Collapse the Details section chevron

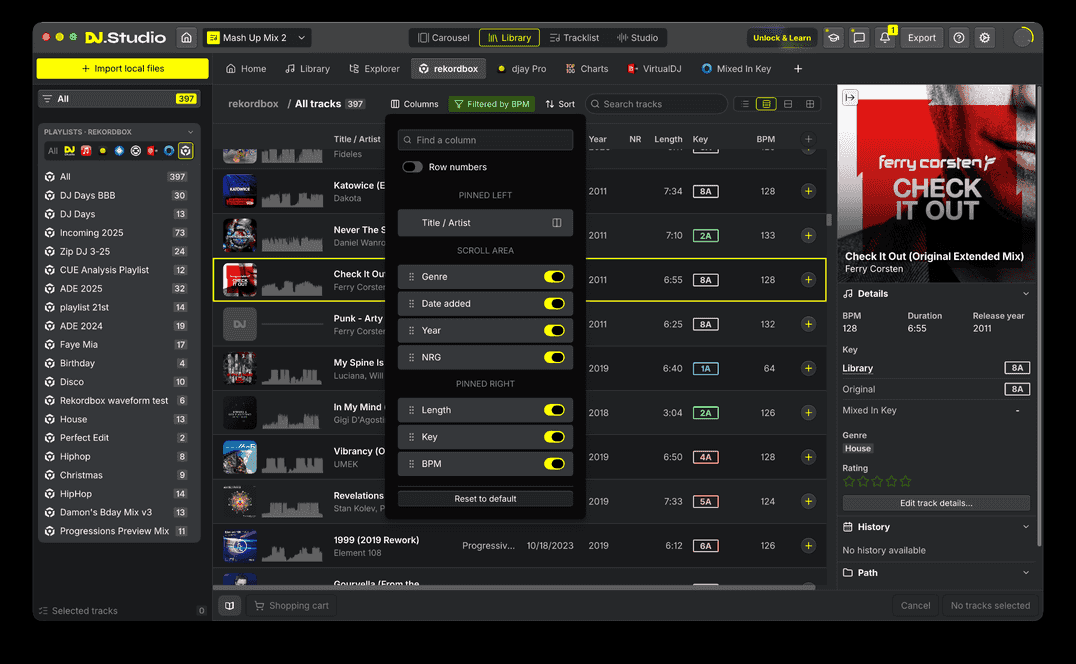[x=1026, y=294]
